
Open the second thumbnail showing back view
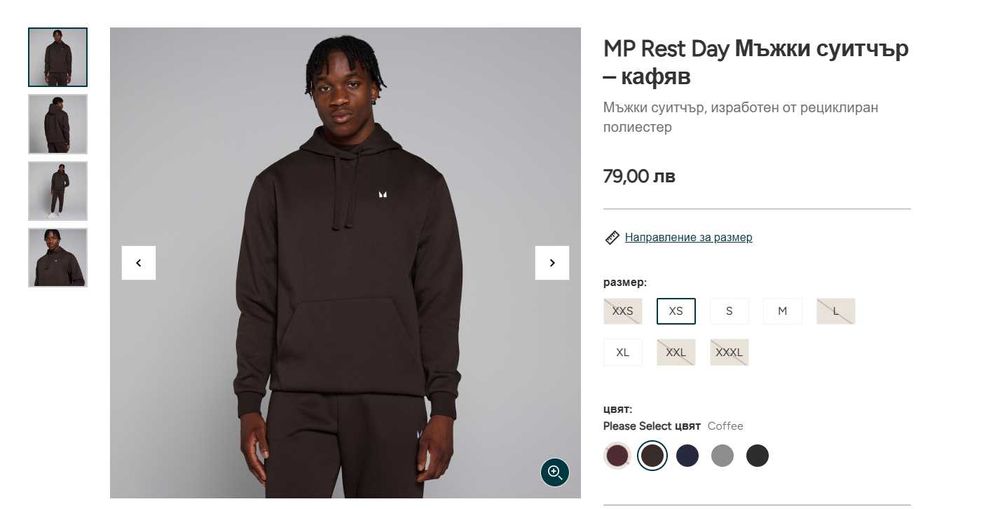click(58, 124)
